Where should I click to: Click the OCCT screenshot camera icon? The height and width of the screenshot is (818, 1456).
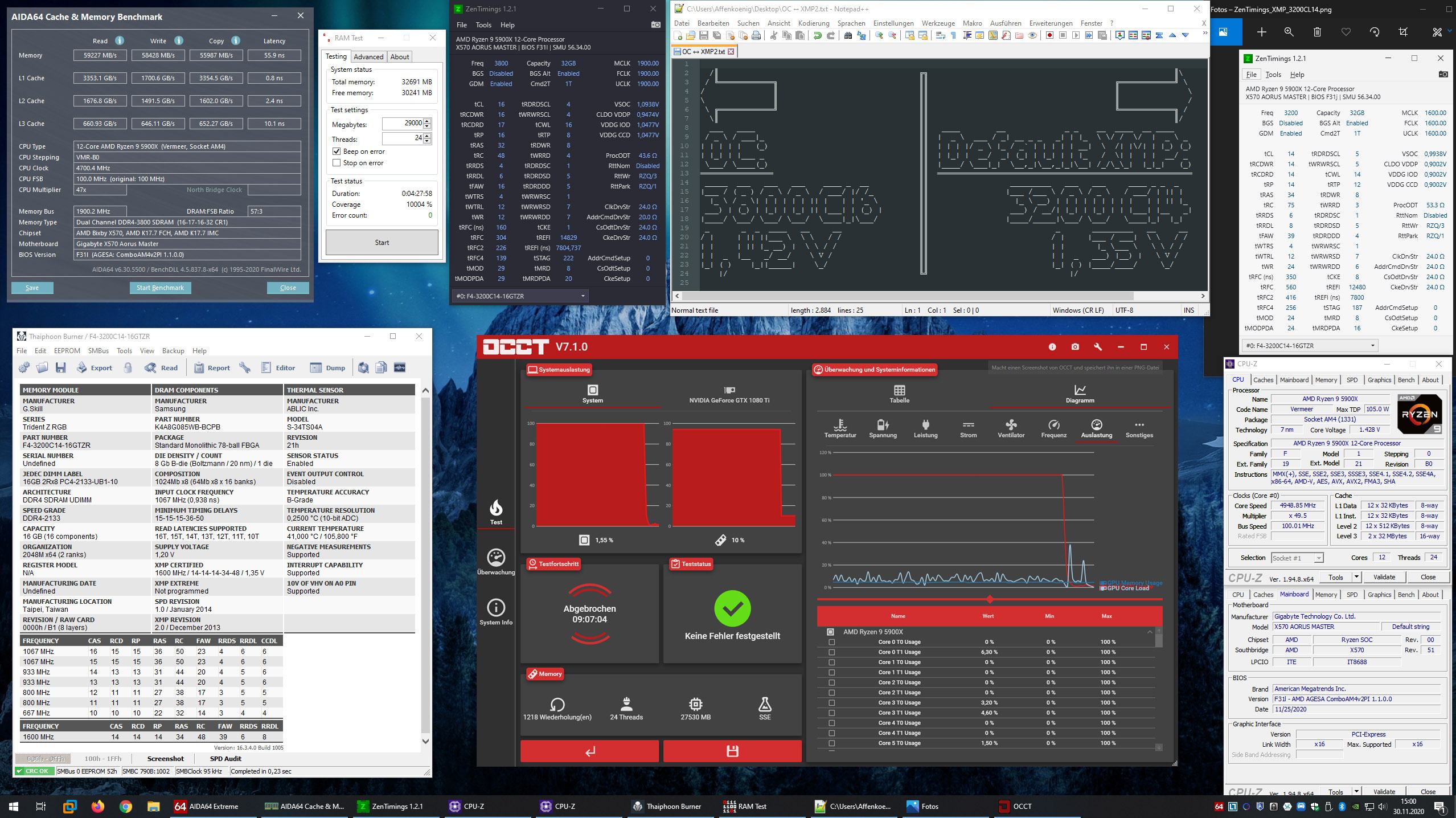1074,347
